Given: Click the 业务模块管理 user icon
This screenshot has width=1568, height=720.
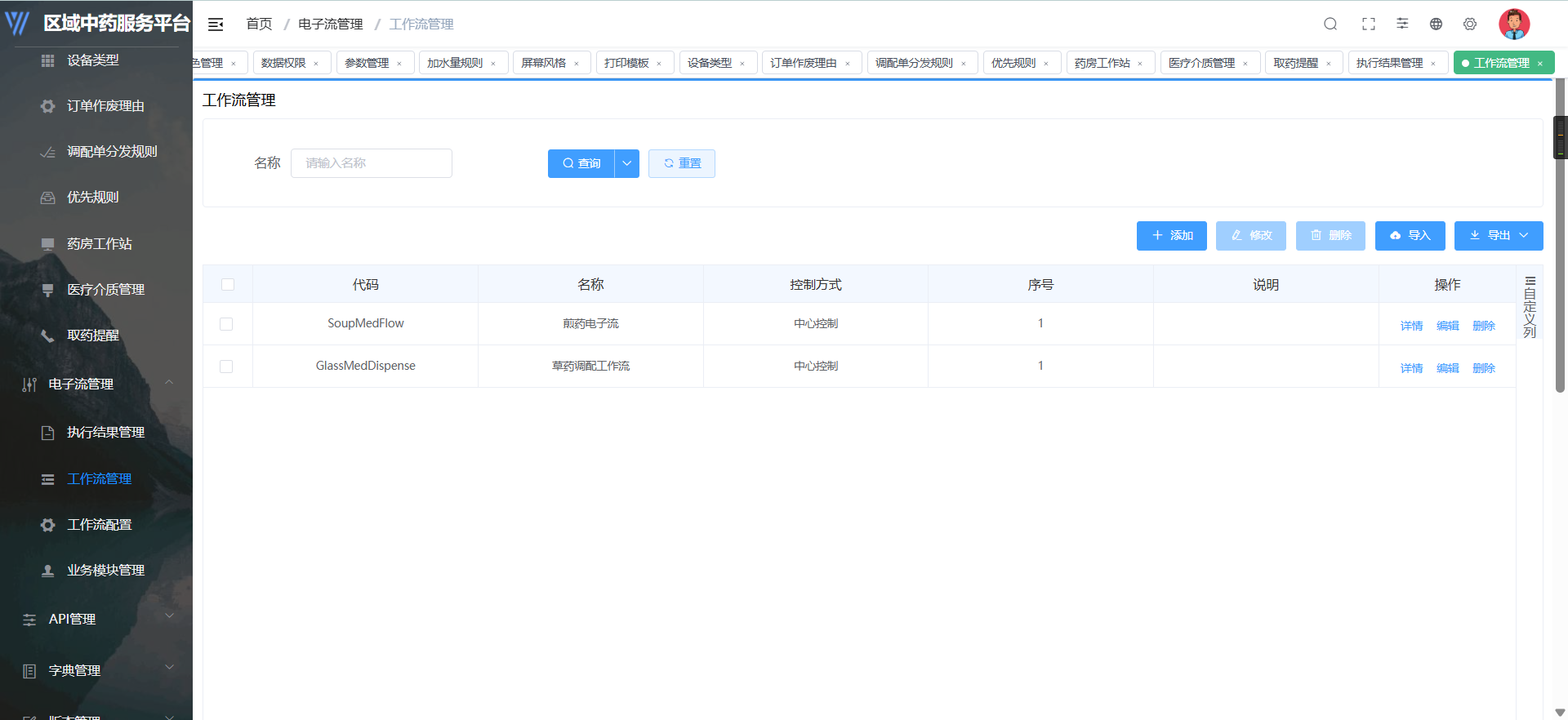Looking at the screenshot, I should [x=48, y=571].
